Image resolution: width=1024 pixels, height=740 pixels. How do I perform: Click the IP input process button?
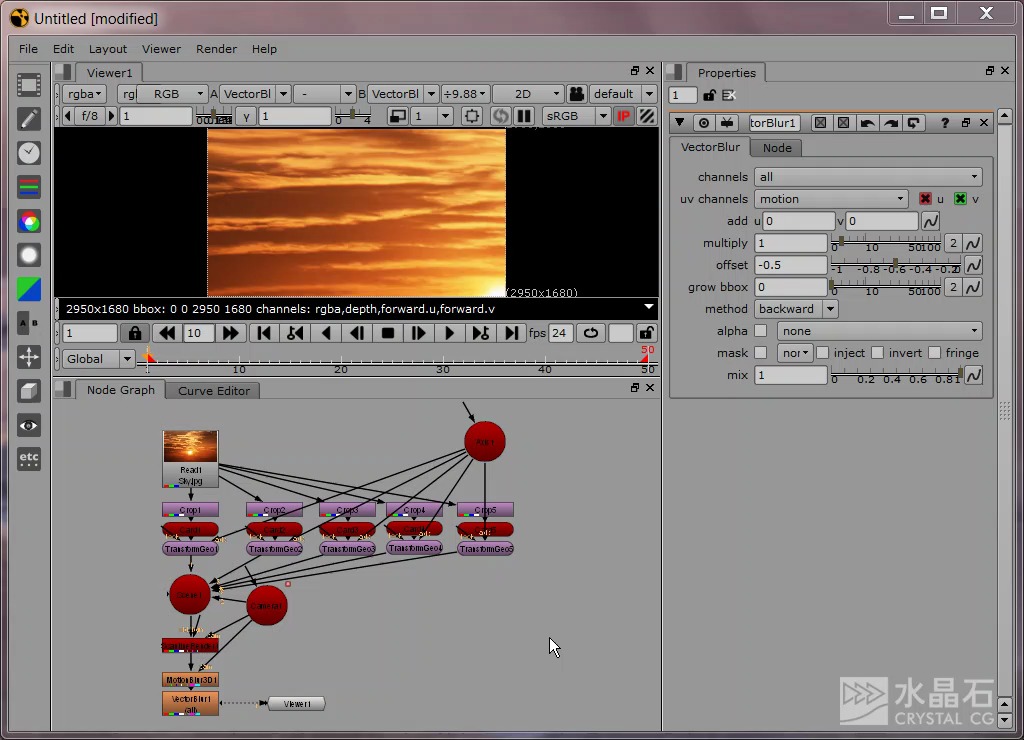pos(624,116)
